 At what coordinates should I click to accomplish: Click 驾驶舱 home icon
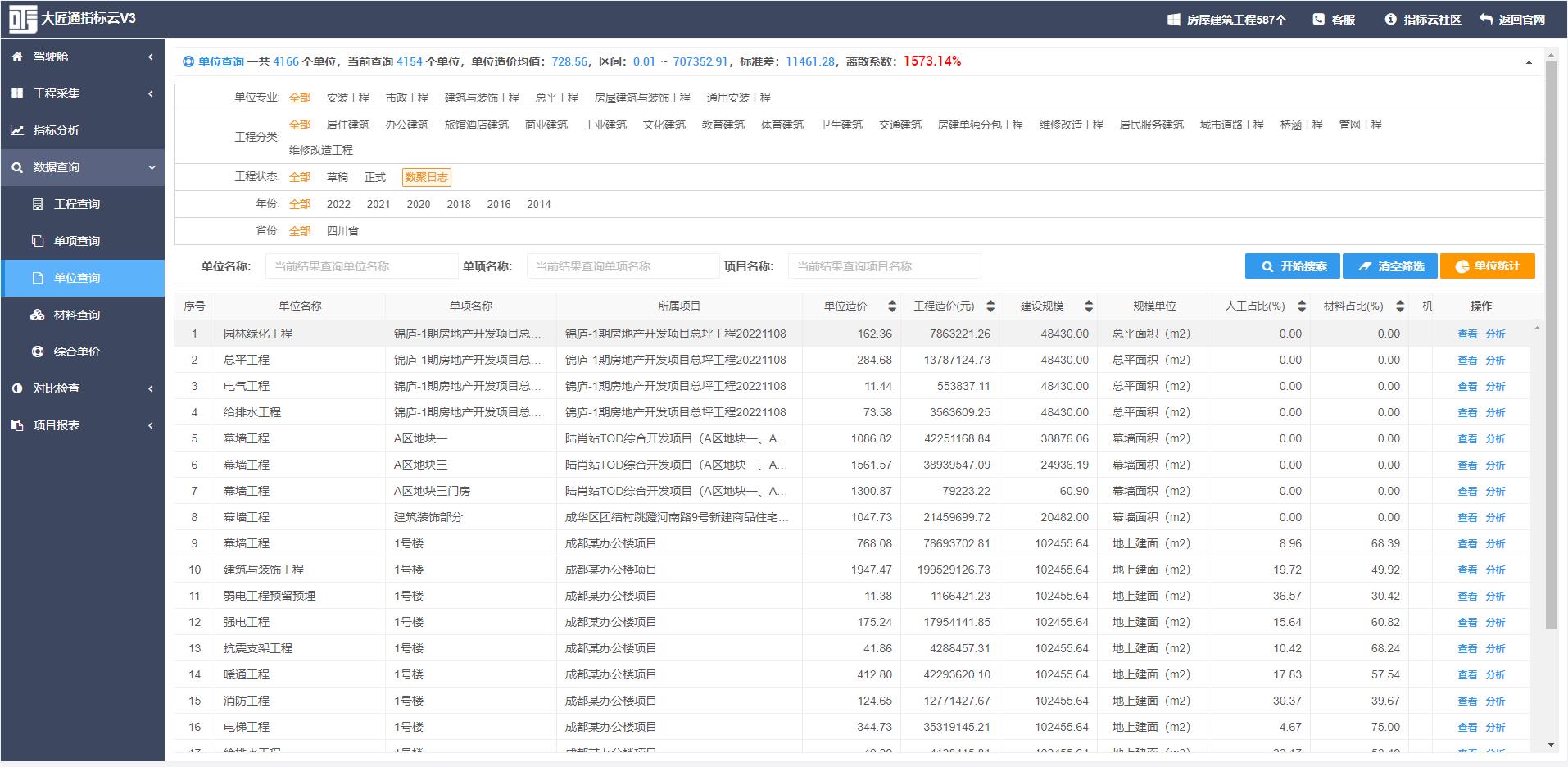(x=17, y=57)
